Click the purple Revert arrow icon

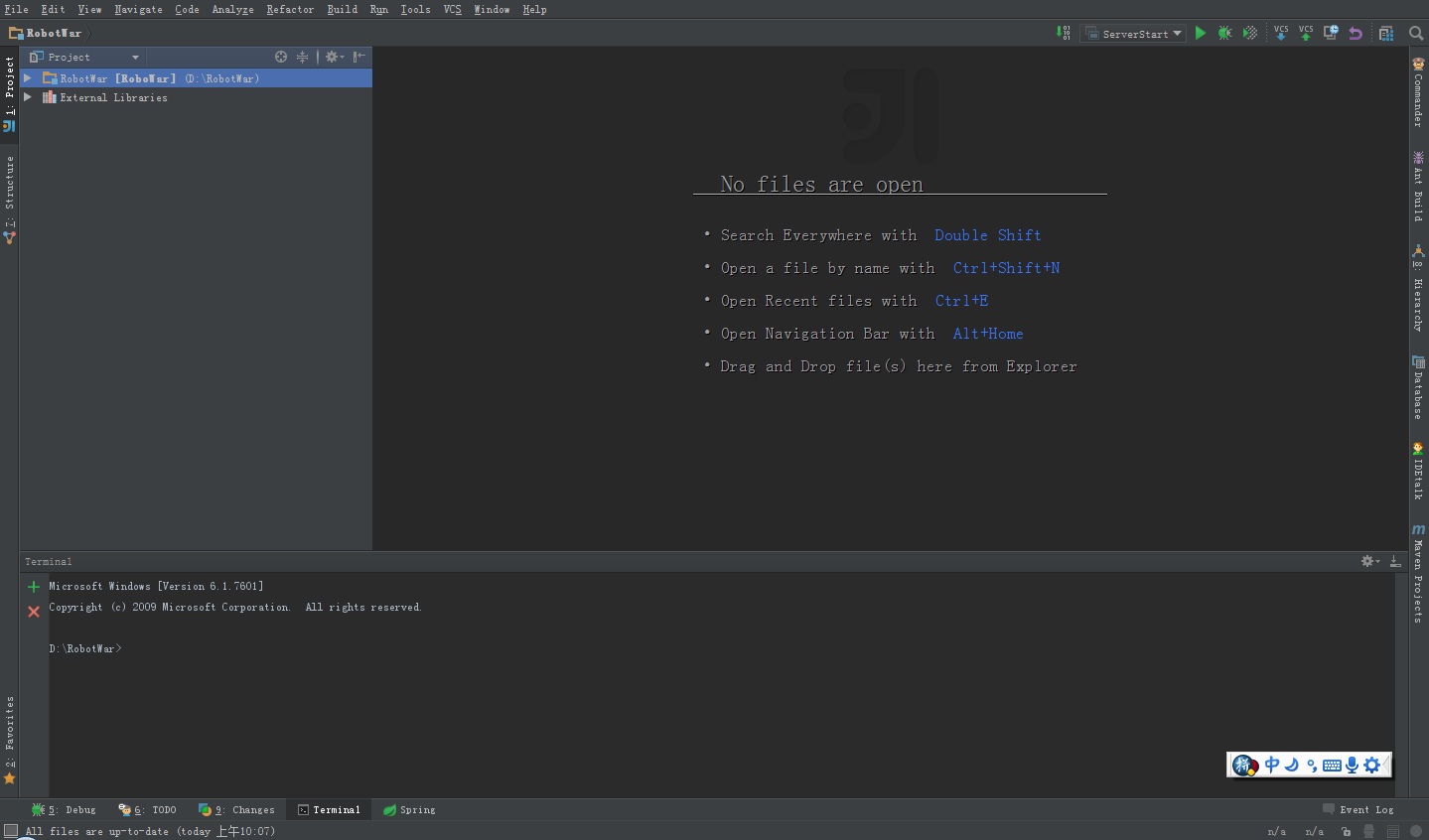pos(1356,33)
